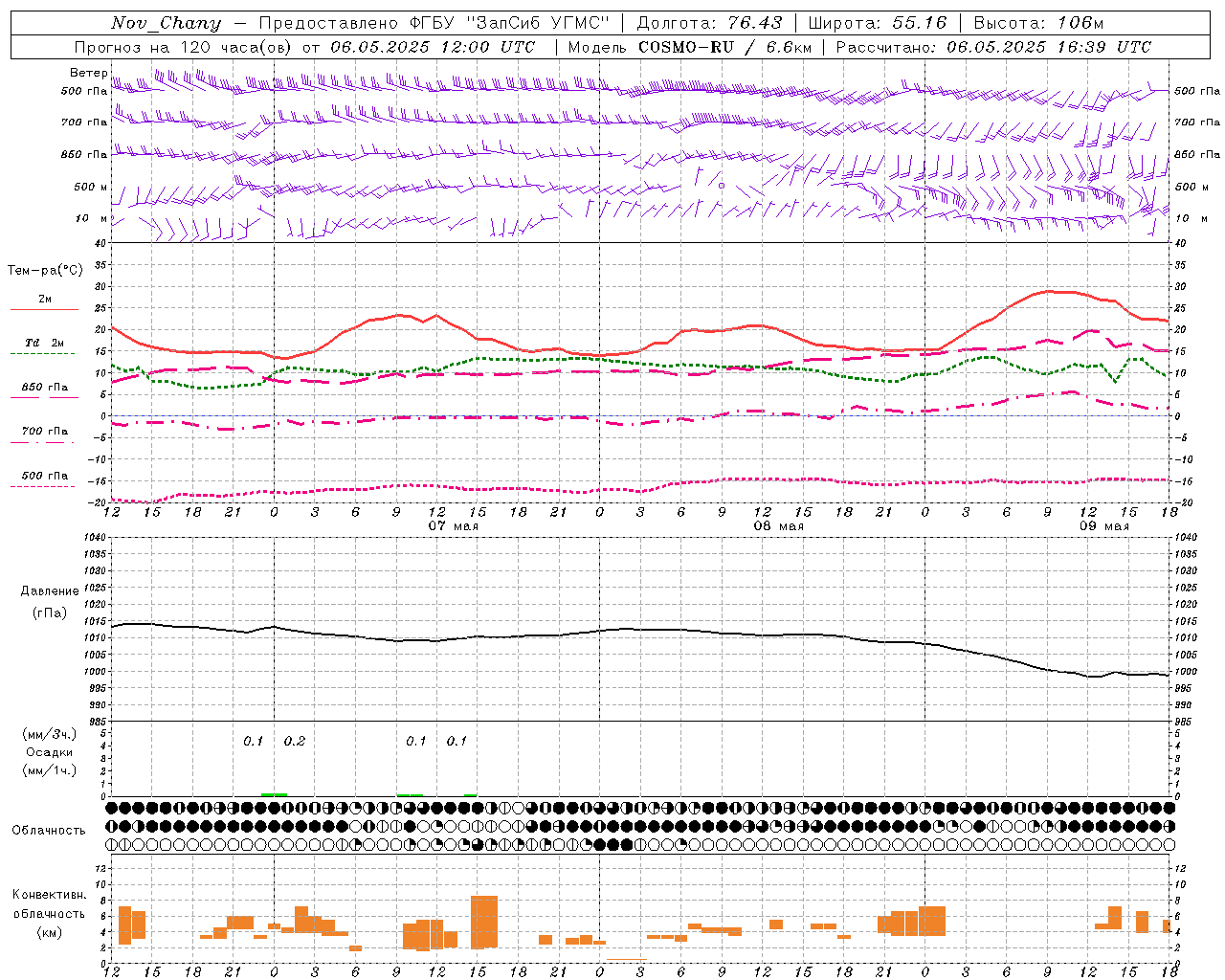Click the Ветер panel label
The image size is (1225, 980).
[x=89, y=73]
